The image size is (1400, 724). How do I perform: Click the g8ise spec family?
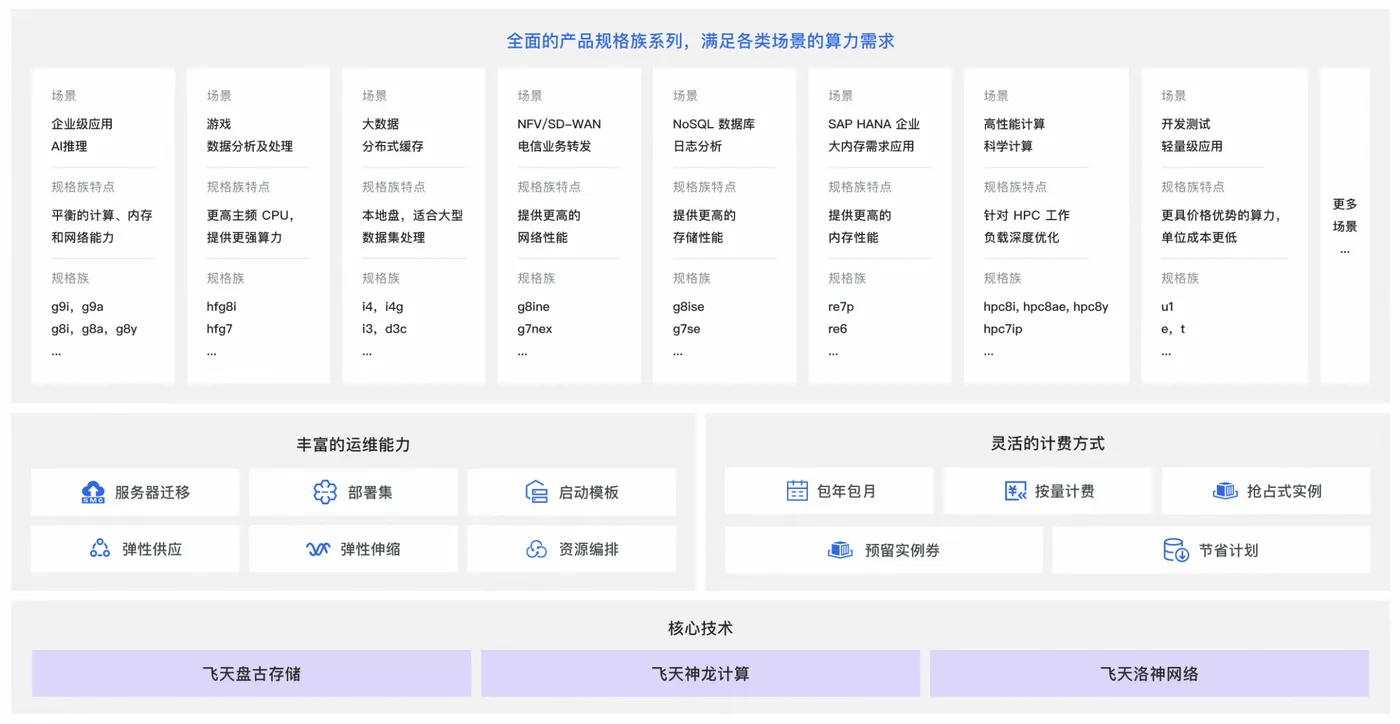tap(689, 307)
